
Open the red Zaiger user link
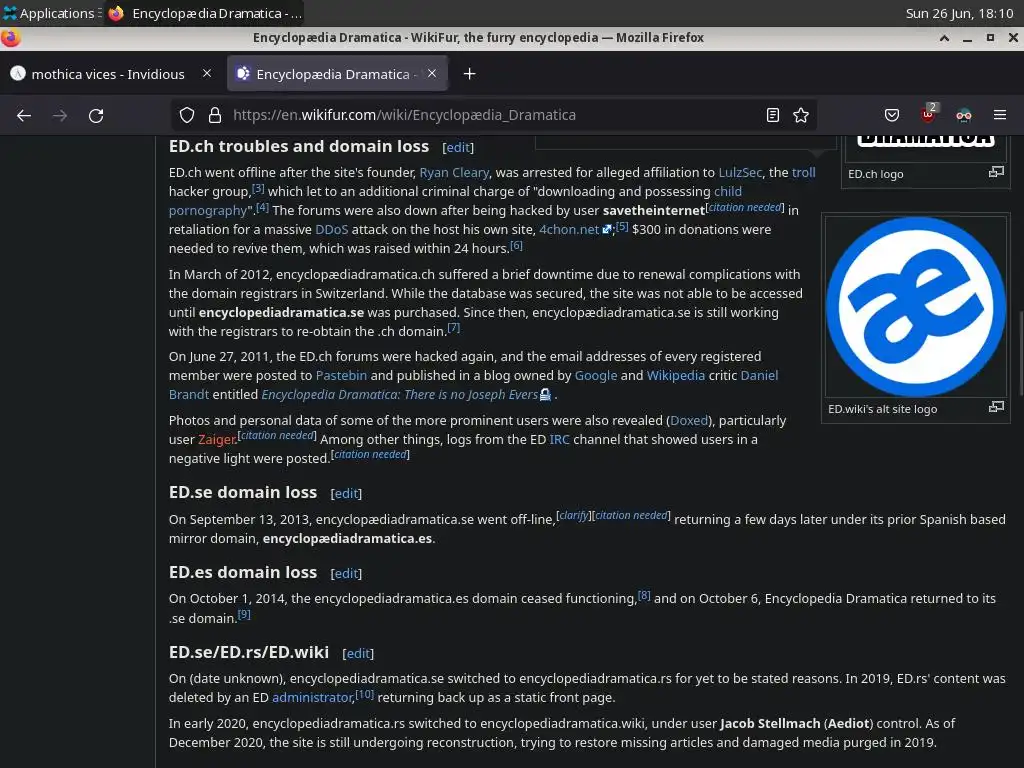(216, 440)
